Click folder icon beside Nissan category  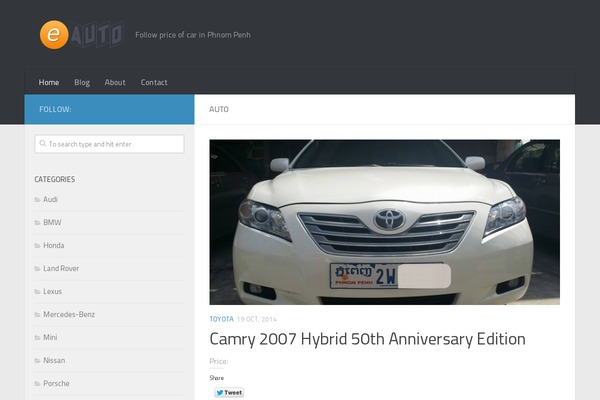[38, 360]
